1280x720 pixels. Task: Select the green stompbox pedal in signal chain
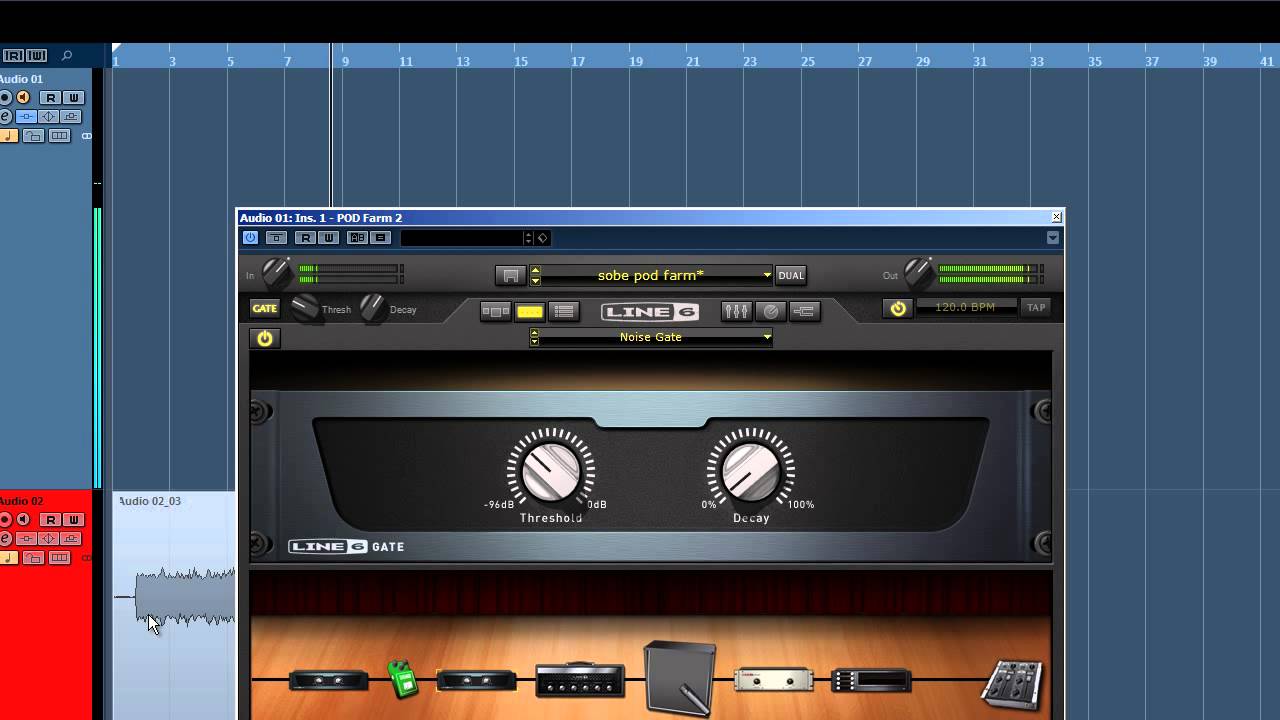click(402, 679)
